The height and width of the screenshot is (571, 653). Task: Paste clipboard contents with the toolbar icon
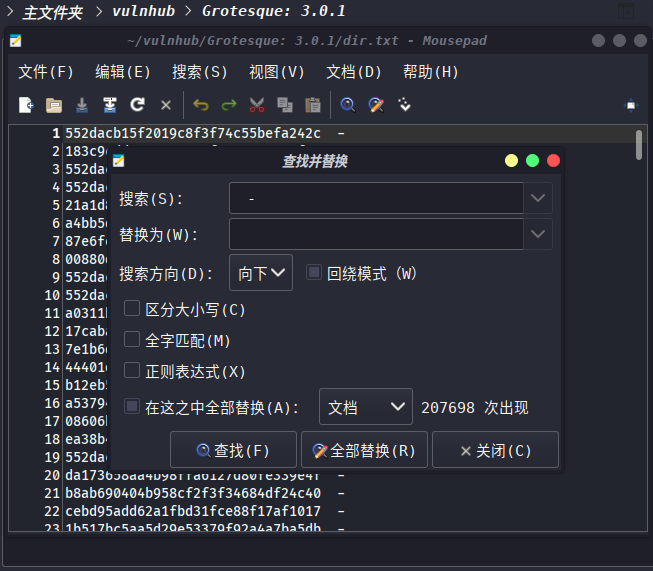coord(313,105)
